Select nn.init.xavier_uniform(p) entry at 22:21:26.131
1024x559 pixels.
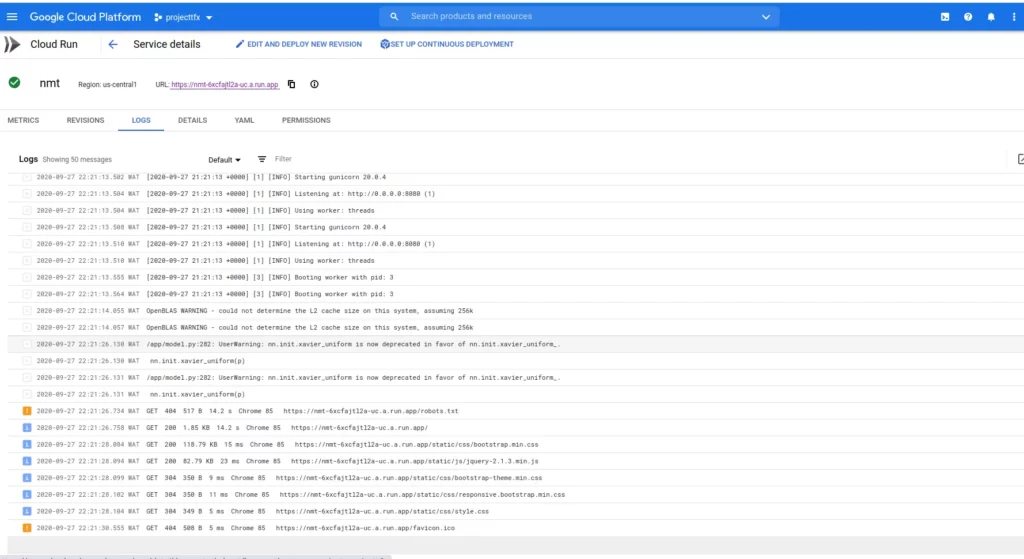click(516, 394)
